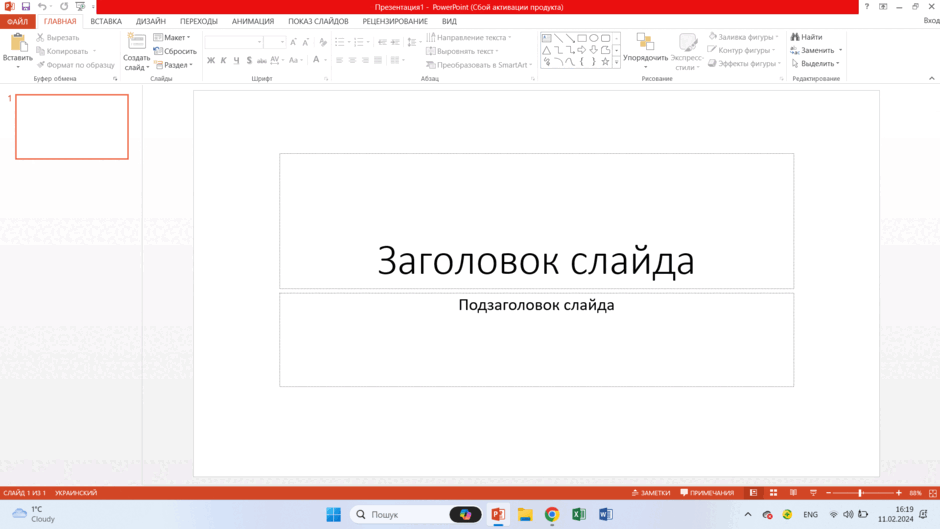The width and height of the screenshot is (940, 529).
Task: Undo the last action
Action: pyautogui.click(x=42, y=7)
